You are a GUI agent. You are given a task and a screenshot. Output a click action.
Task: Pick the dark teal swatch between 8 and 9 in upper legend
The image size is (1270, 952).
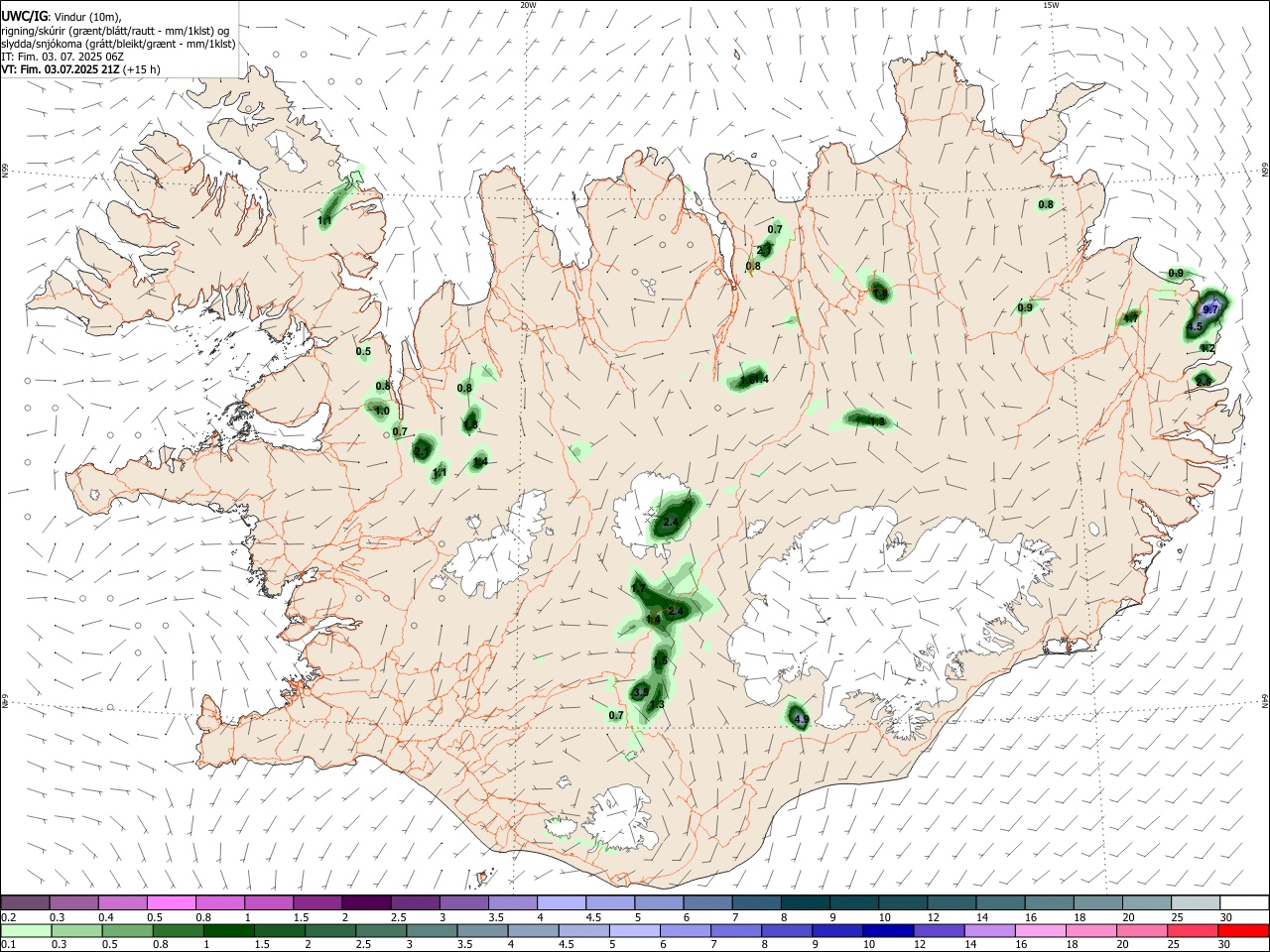pos(805,902)
